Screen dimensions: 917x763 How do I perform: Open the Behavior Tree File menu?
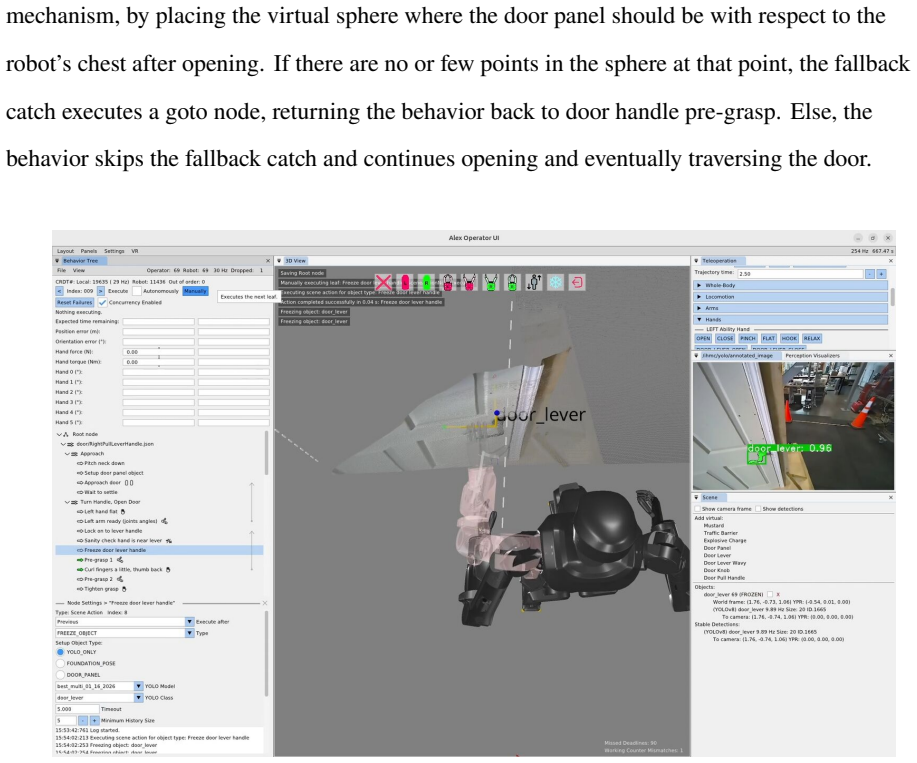tap(61, 271)
